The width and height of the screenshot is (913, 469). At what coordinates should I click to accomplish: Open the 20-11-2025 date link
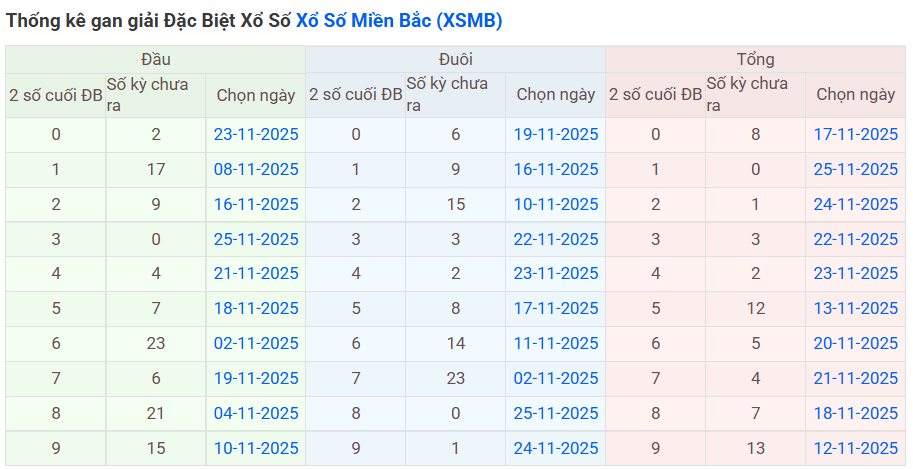855,343
